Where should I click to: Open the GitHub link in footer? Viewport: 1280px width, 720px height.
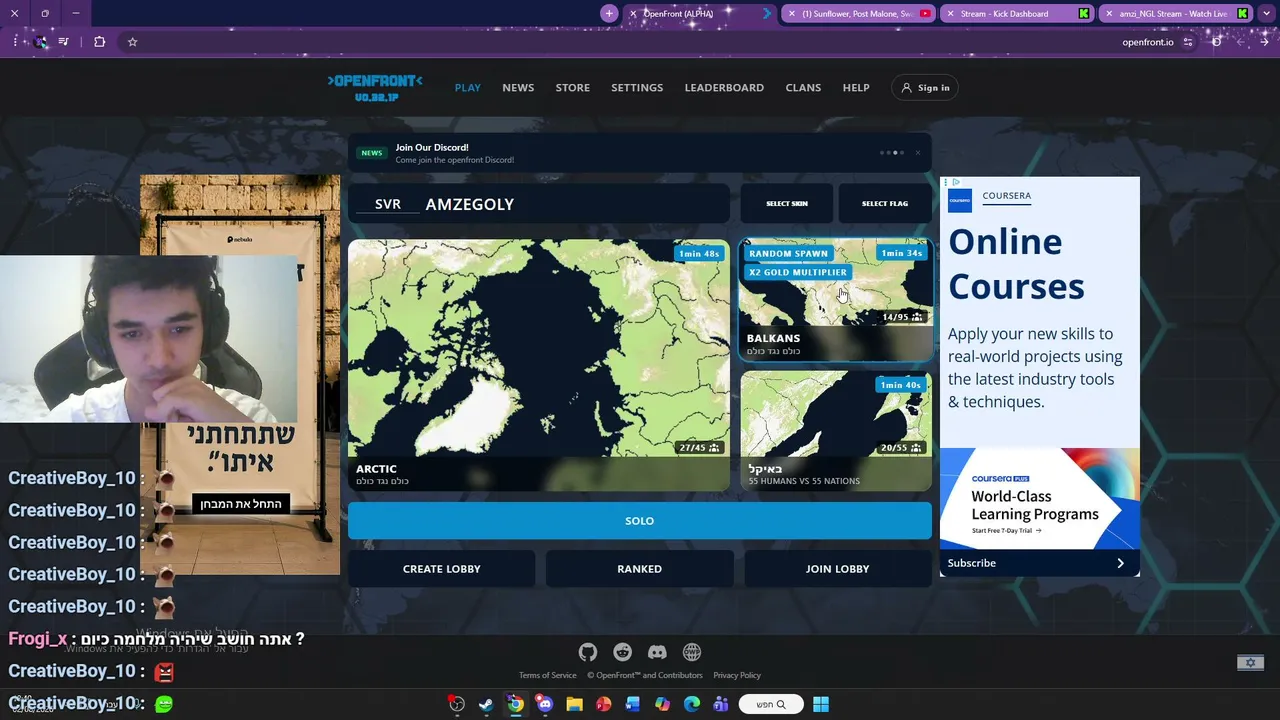pos(588,652)
